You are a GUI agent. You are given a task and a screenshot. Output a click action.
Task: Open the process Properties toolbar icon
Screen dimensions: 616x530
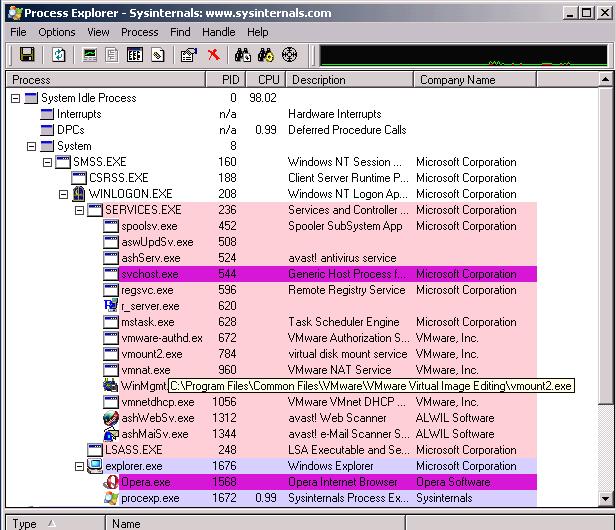[189, 55]
